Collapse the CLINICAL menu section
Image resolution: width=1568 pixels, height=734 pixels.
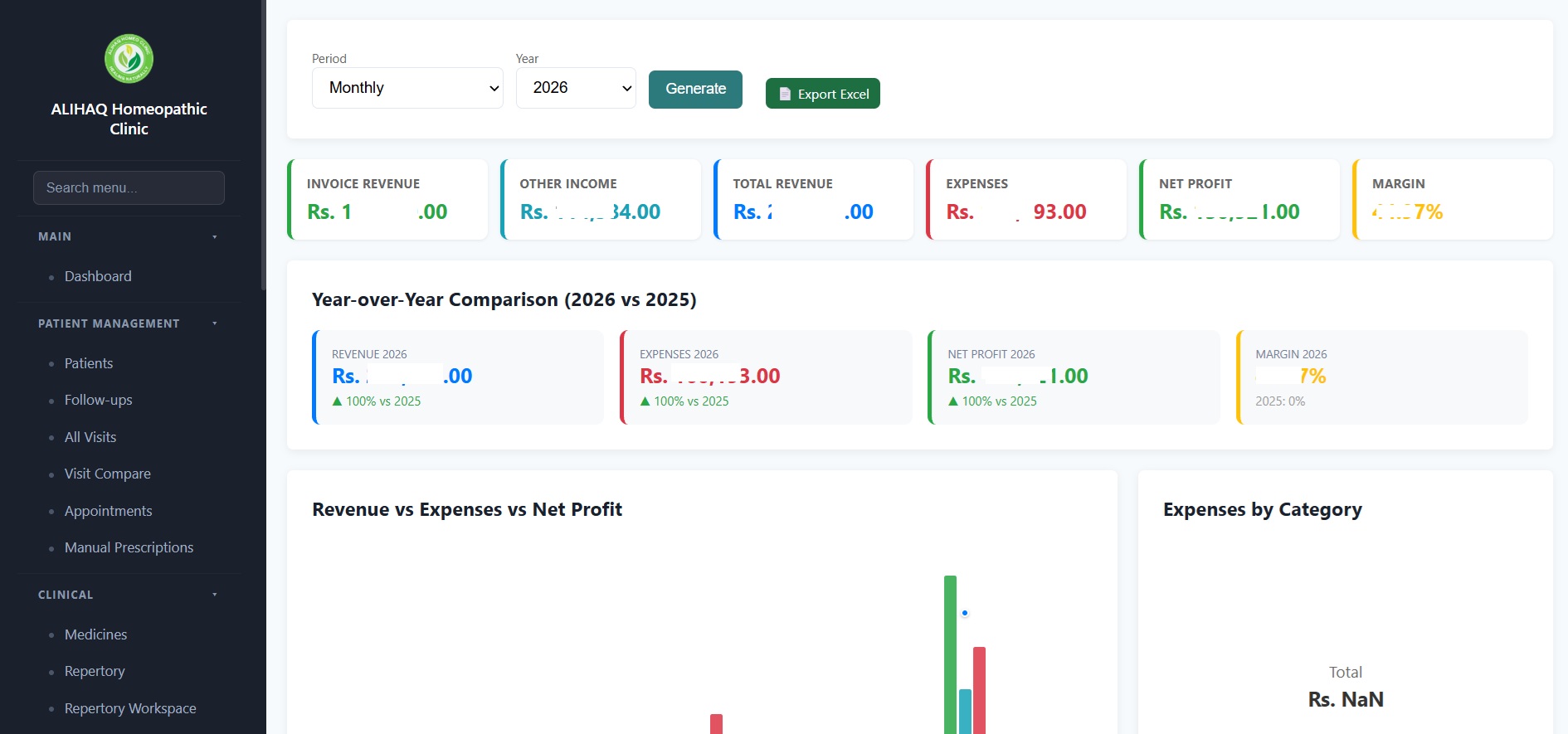click(129, 595)
